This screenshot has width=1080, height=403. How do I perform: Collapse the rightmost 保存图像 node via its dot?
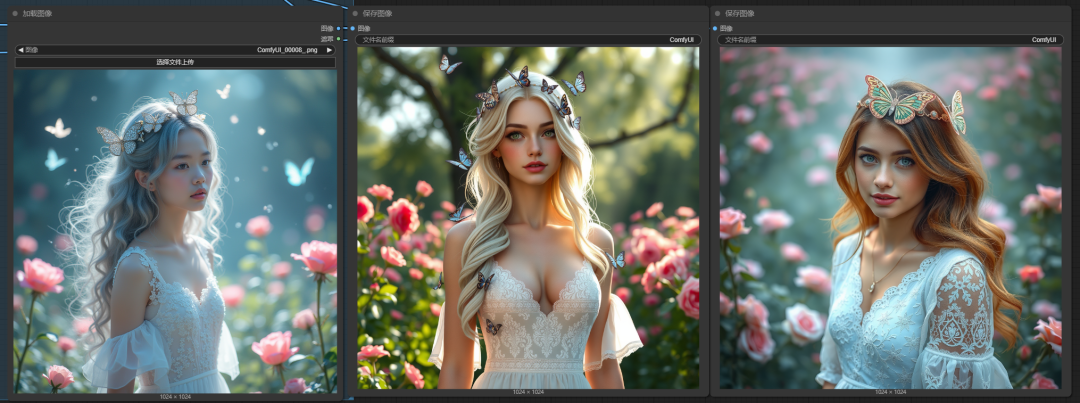tap(717, 13)
